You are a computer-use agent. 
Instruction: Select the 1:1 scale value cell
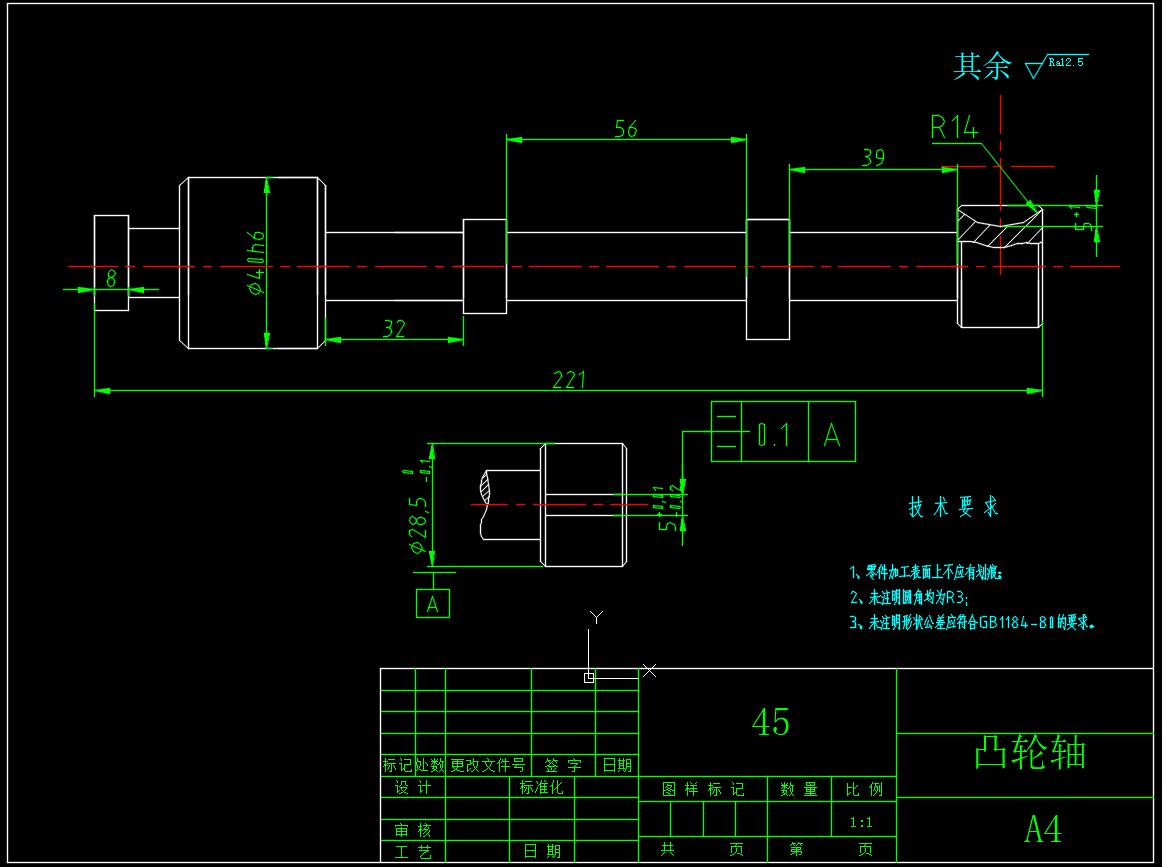[860, 823]
